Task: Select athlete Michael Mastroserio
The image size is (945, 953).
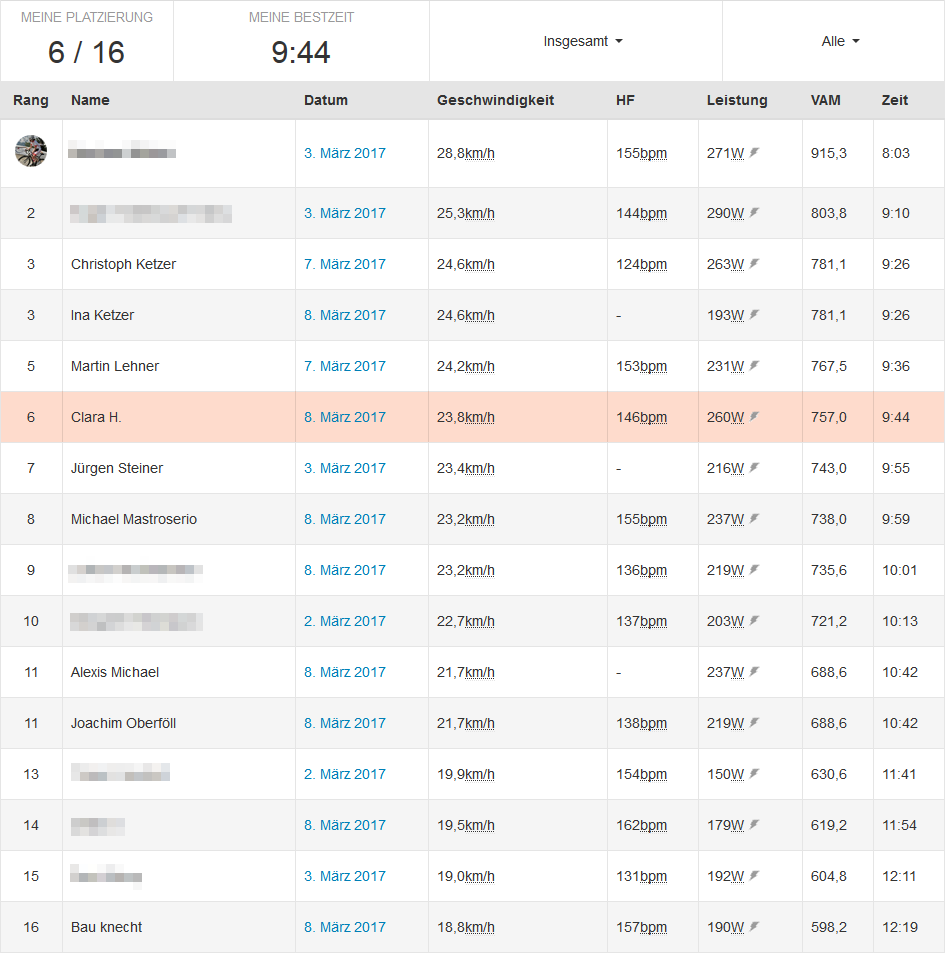Action: click(134, 519)
